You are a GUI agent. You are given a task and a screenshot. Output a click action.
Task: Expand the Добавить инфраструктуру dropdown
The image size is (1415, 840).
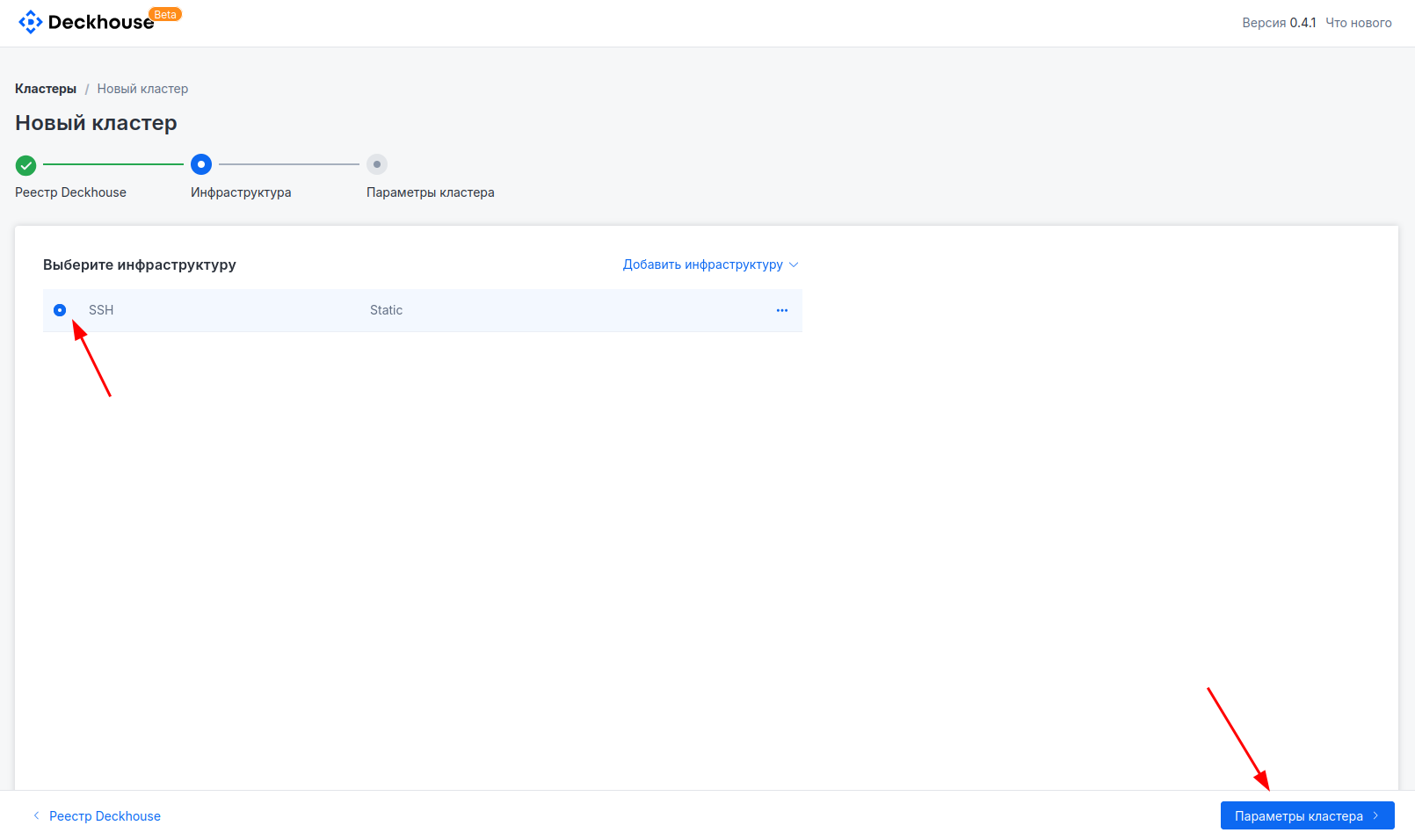702,264
